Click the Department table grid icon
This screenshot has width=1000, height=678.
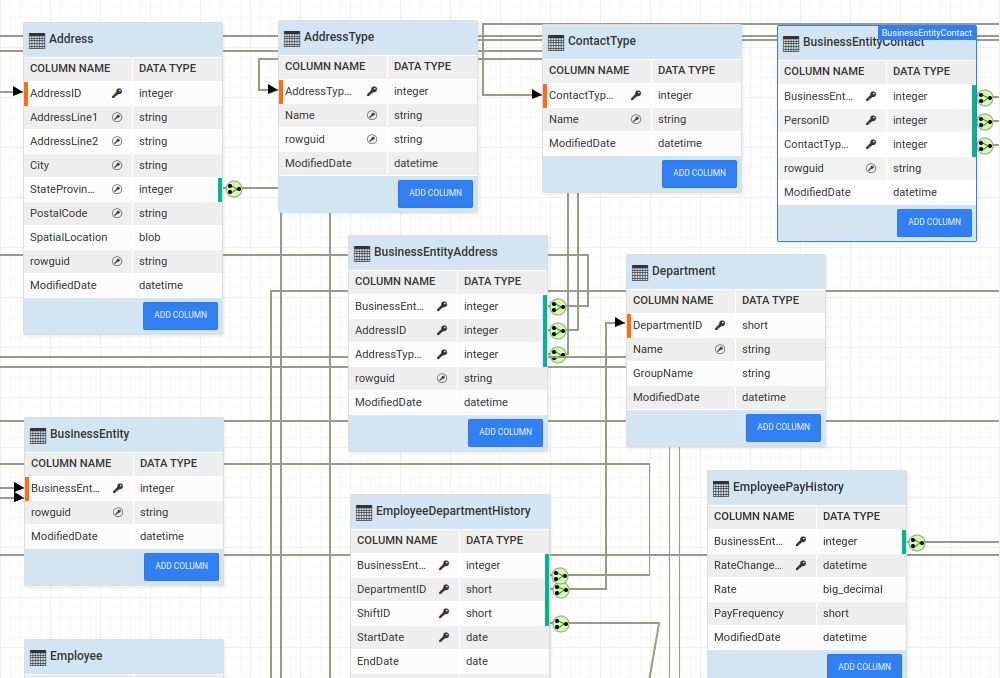639,272
